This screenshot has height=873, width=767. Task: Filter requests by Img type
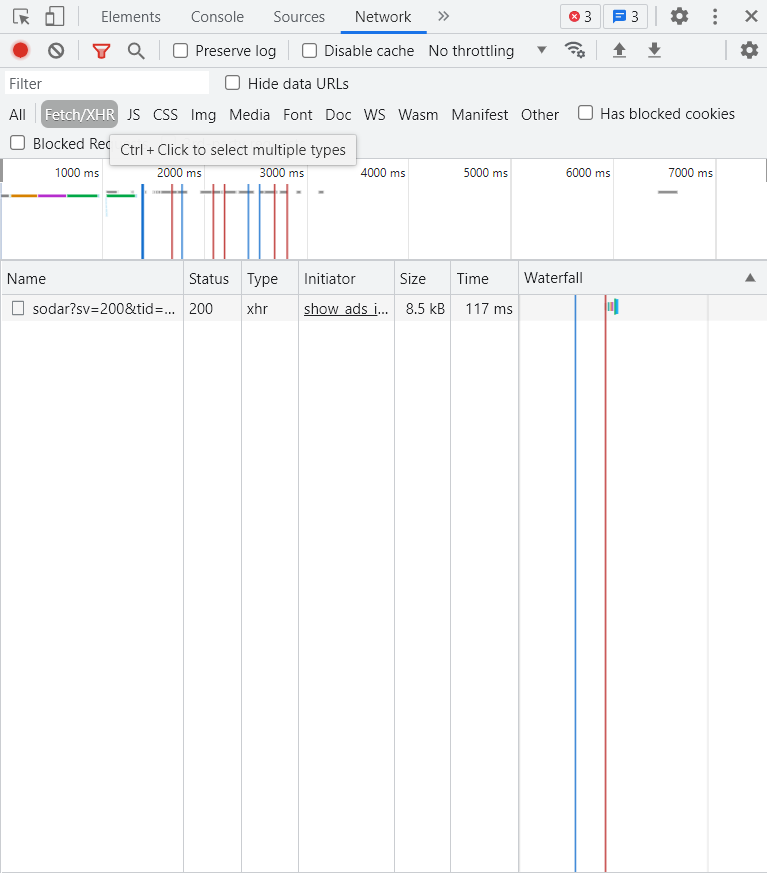[203, 115]
